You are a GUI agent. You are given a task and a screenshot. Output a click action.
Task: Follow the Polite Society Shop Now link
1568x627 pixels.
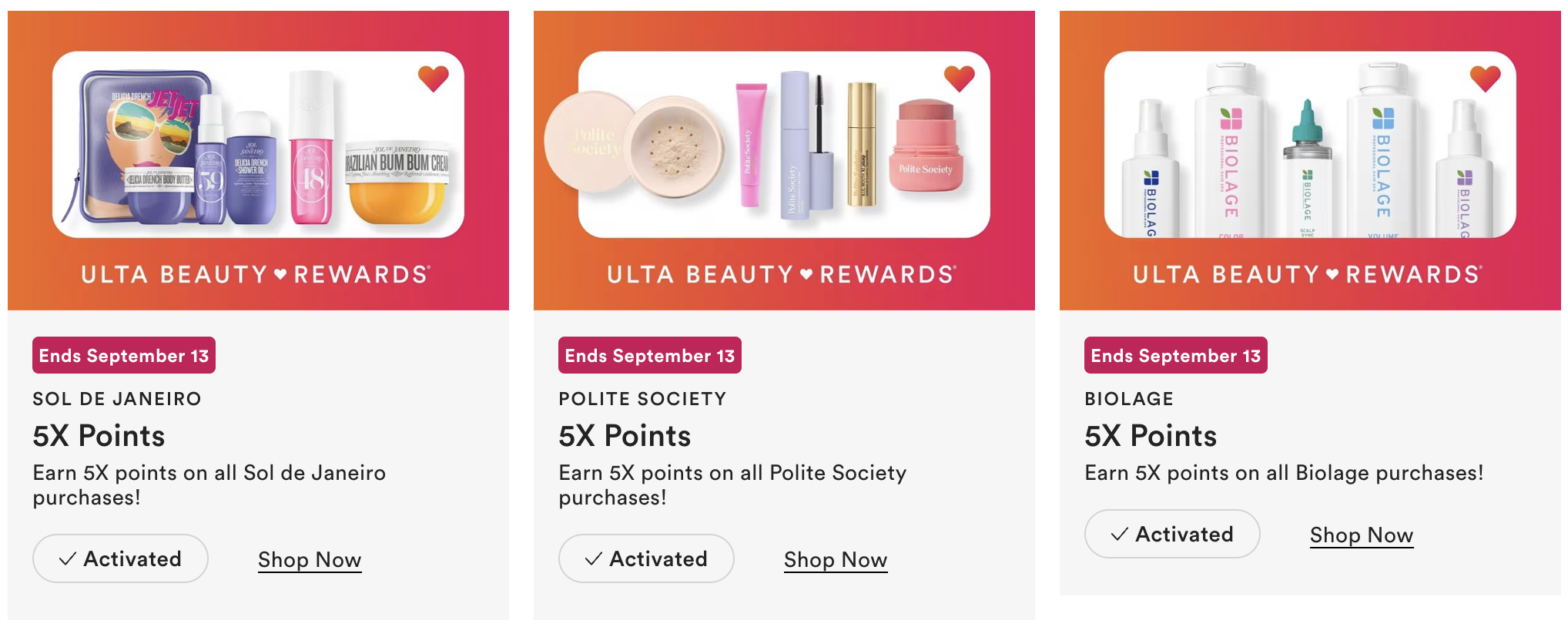click(x=836, y=560)
